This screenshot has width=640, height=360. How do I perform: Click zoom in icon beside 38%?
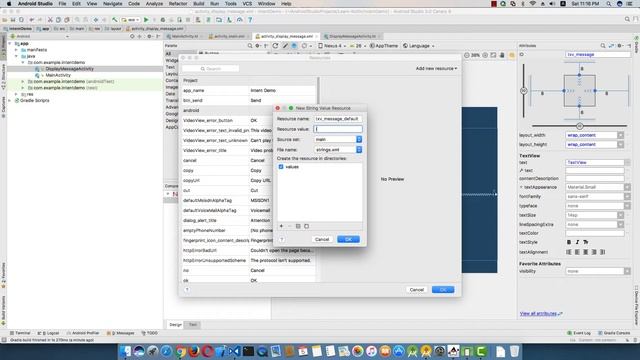[485, 55]
